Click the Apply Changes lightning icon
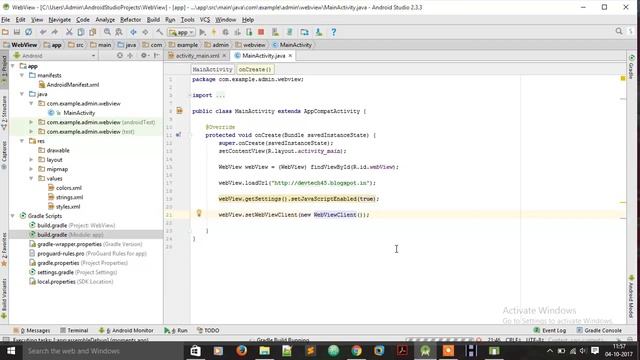Image resolution: width=640 pixels, height=360 pixels. pyautogui.click(x=213, y=32)
